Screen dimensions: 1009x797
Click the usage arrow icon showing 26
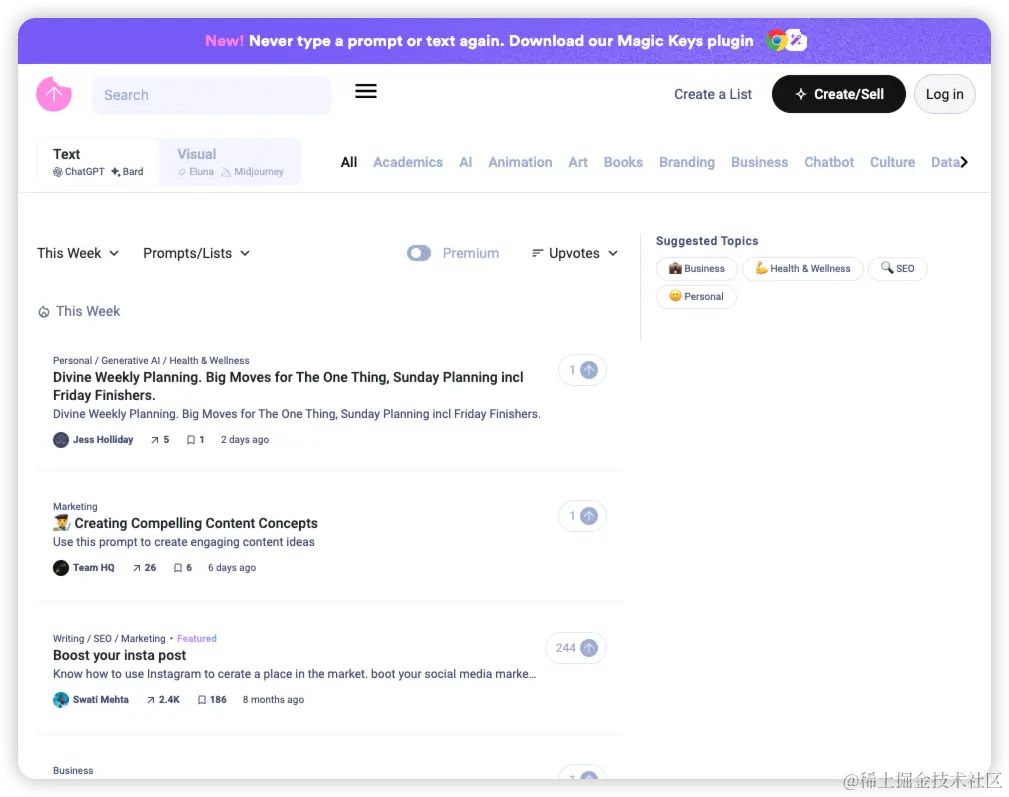tap(136, 568)
